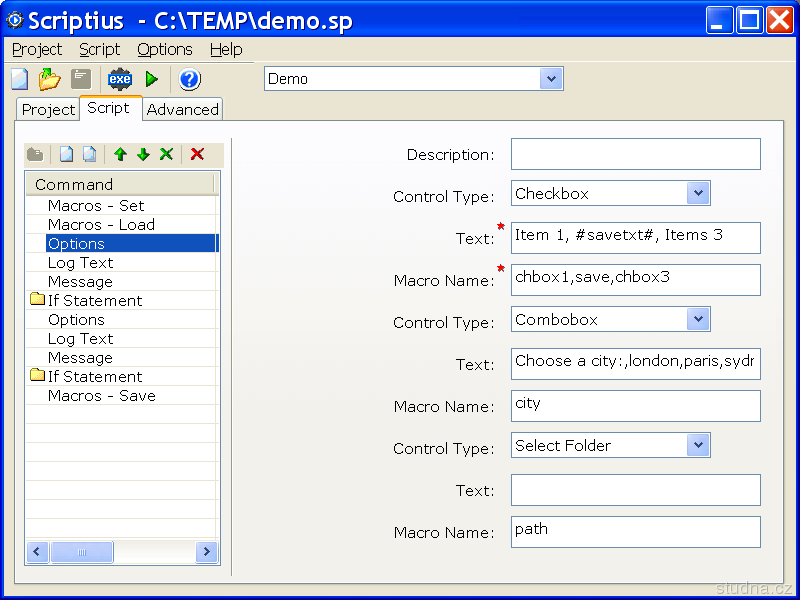Image resolution: width=800 pixels, height=600 pixels.
Task: Click the Open project folder icon
Action: [x=50, y=79]
